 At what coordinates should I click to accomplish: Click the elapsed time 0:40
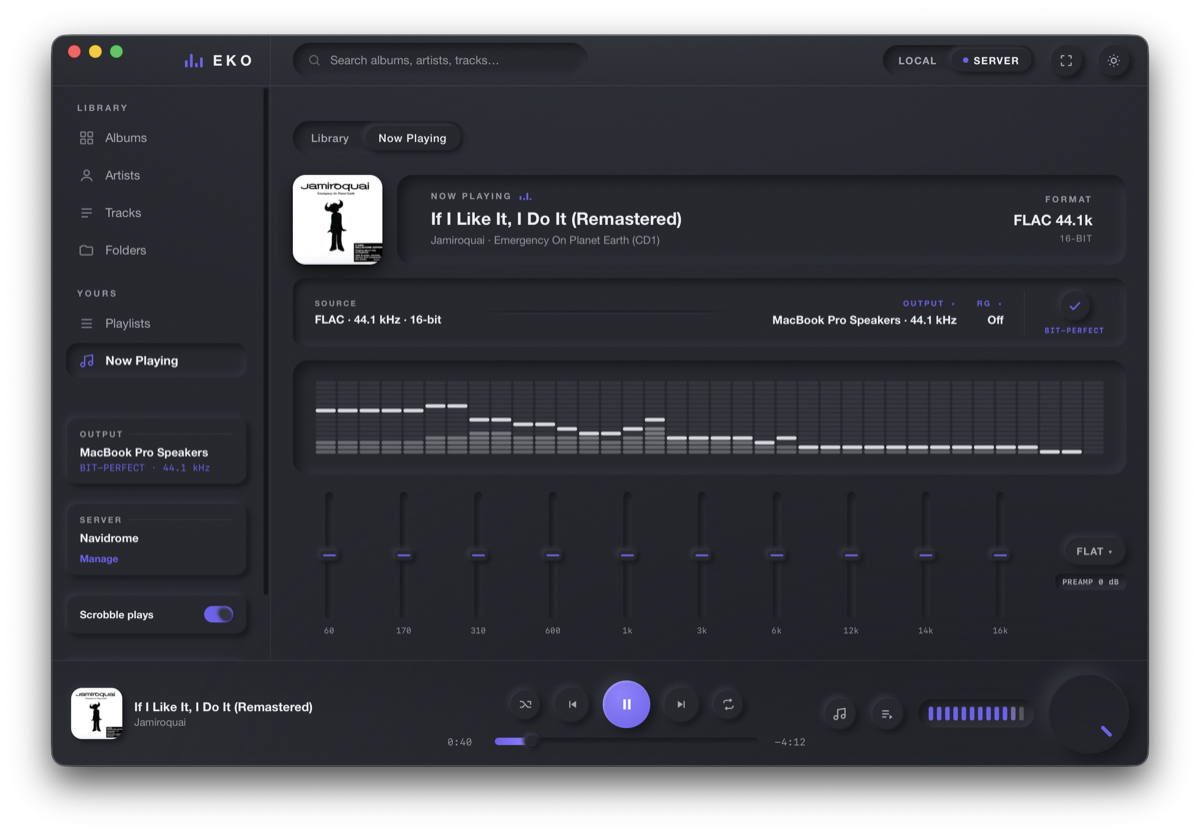[459, 742]
